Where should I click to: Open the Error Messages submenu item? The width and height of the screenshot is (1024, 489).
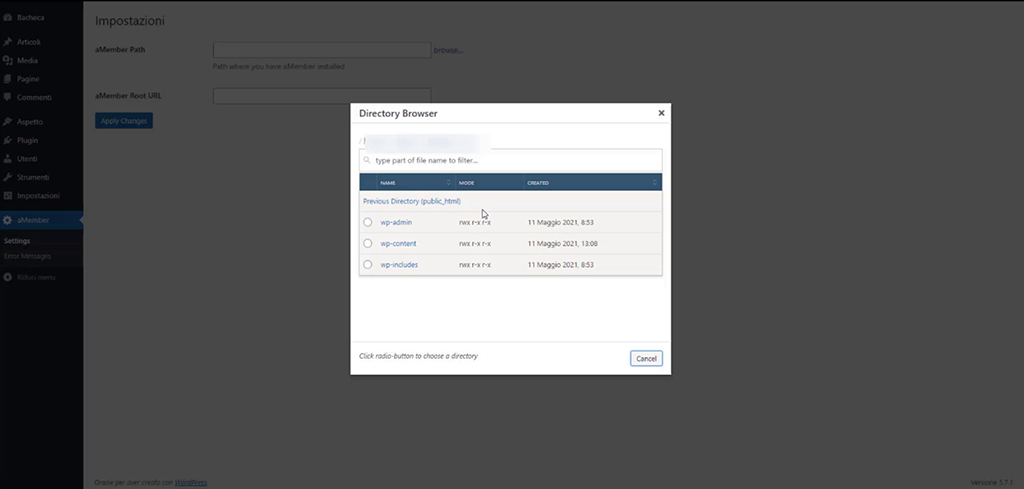click(26, 256)
